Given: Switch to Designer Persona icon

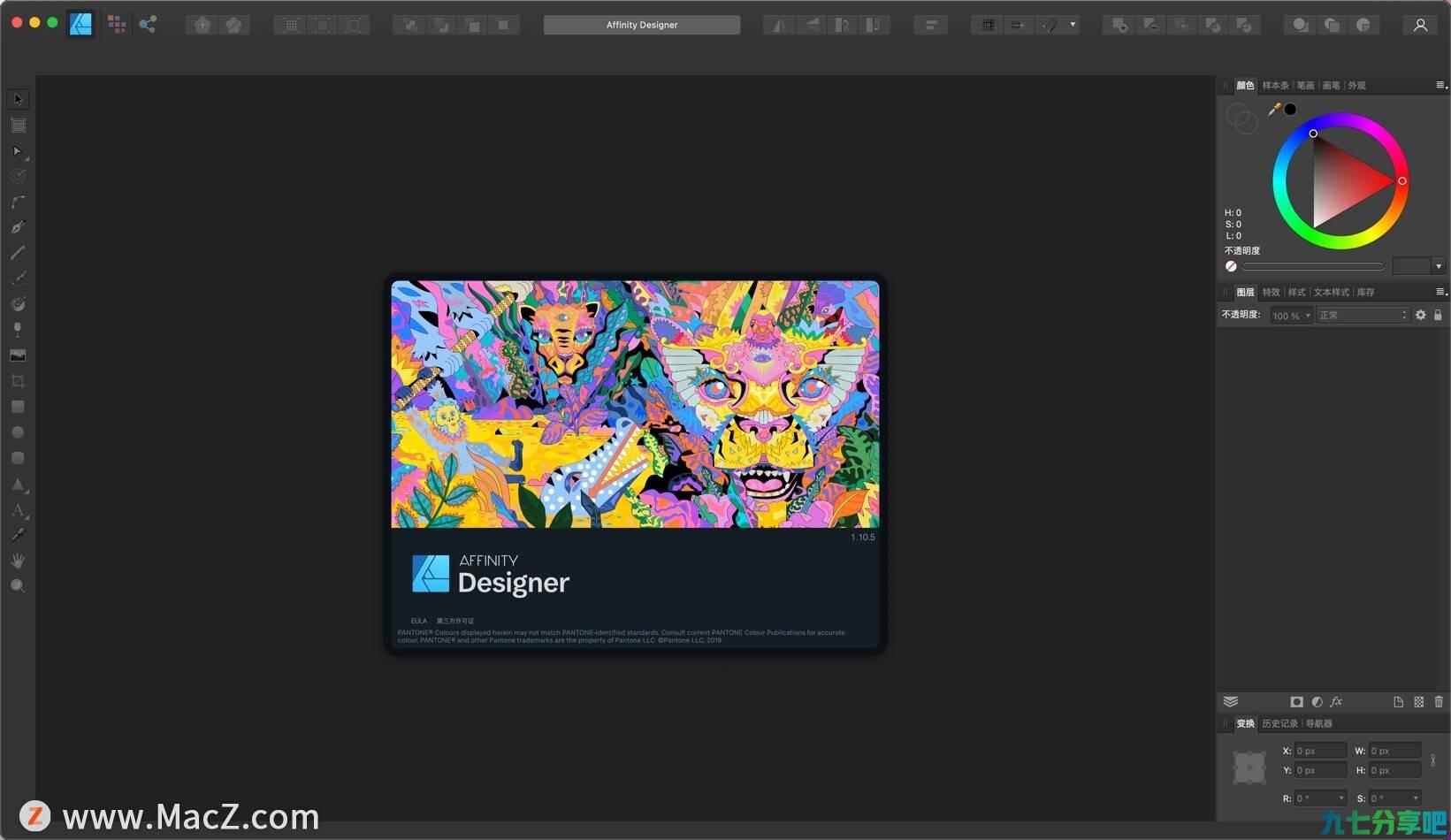Looking at the screenshot, I should click(81, 25).
